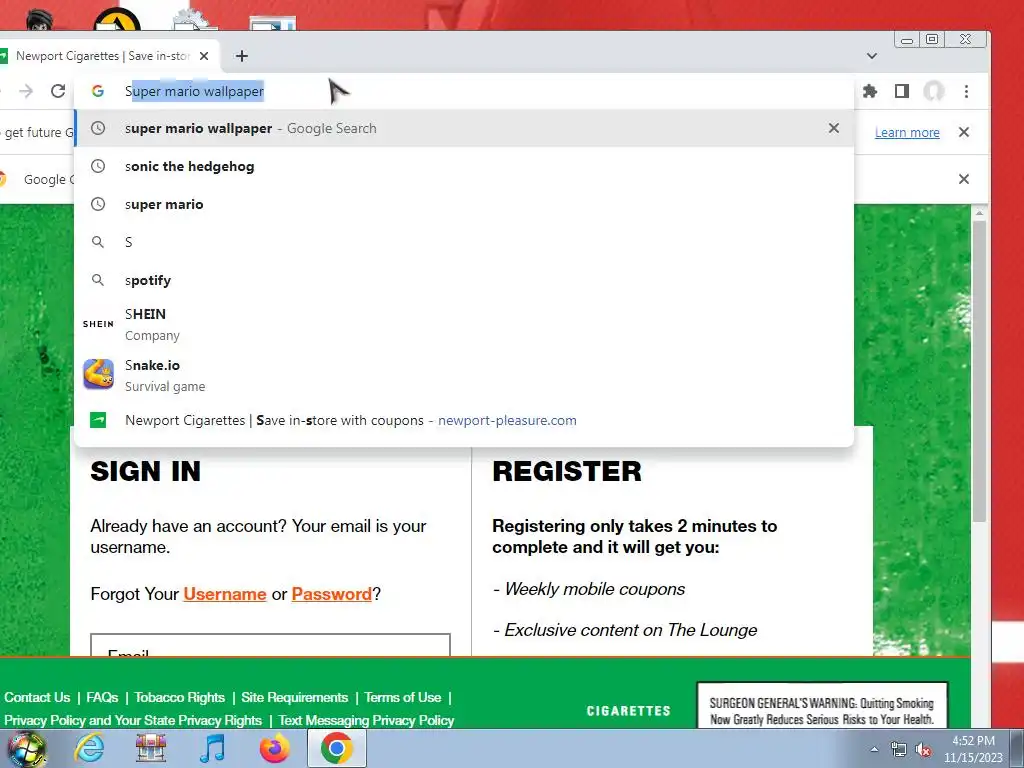Image resolution: width=1024 pixels, height=768 pixels.
Task: Expand the tab search chevron
Action: [871, 56]
